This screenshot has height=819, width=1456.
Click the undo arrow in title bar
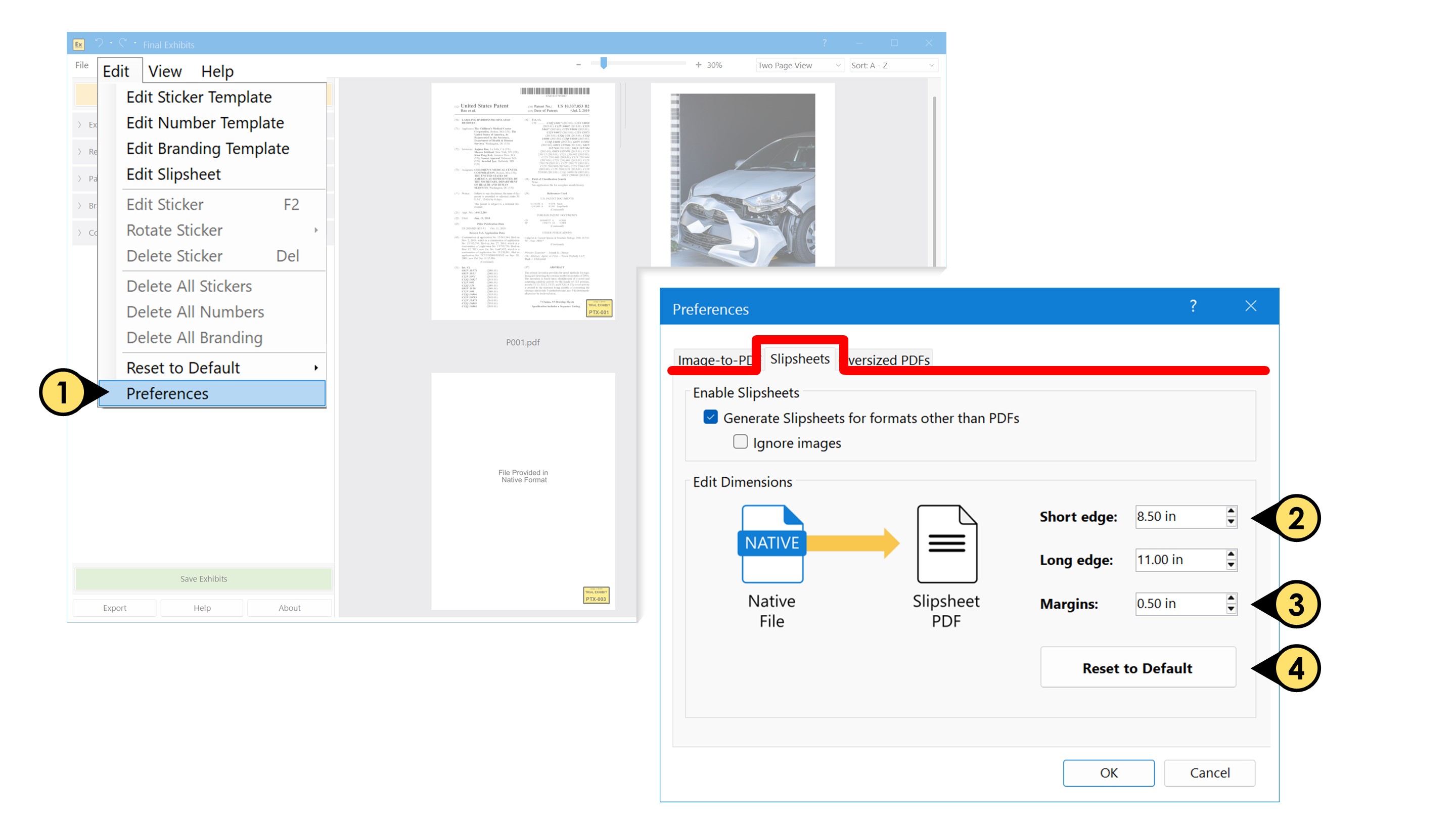(x=99, y=43)
